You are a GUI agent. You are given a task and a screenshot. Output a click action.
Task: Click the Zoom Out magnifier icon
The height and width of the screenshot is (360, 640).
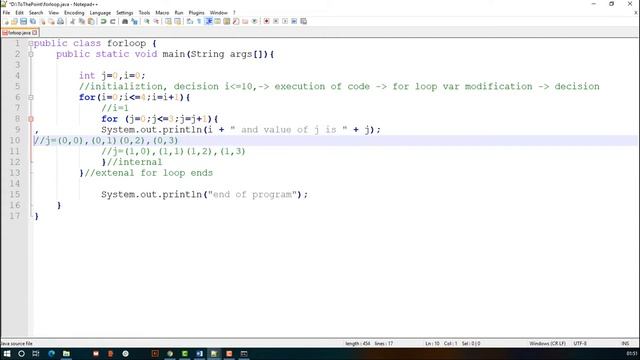156,21
